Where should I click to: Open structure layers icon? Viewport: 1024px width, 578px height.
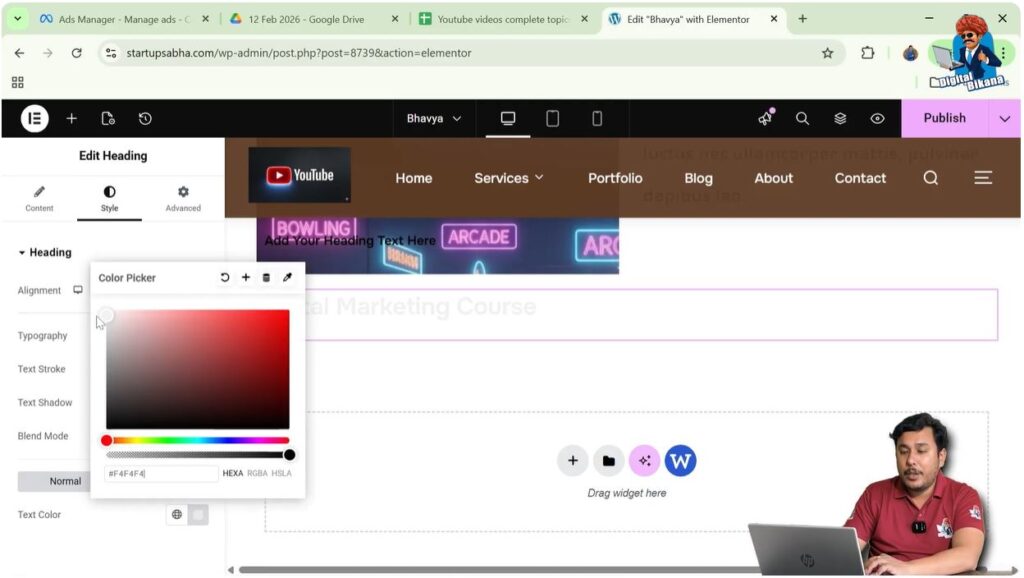pos(840,118)
